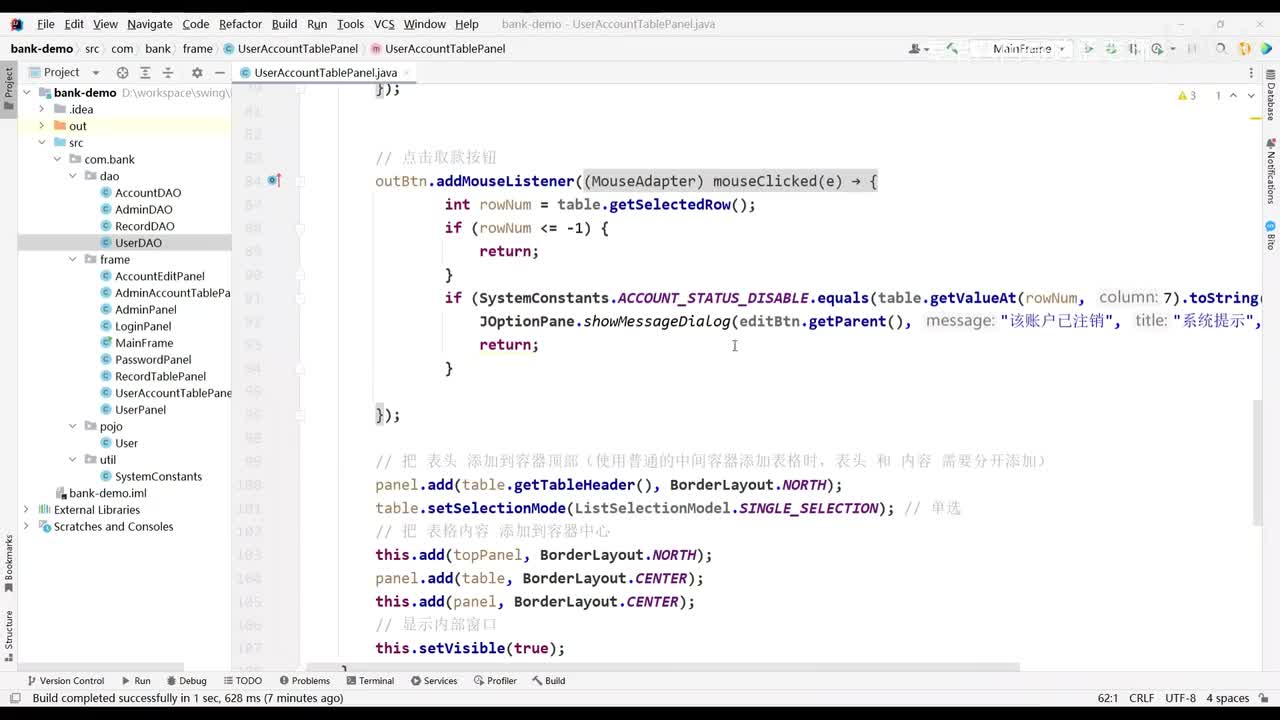1280x720 pixels.
Task: Open the Build menu
Action: tap(284, 24)
